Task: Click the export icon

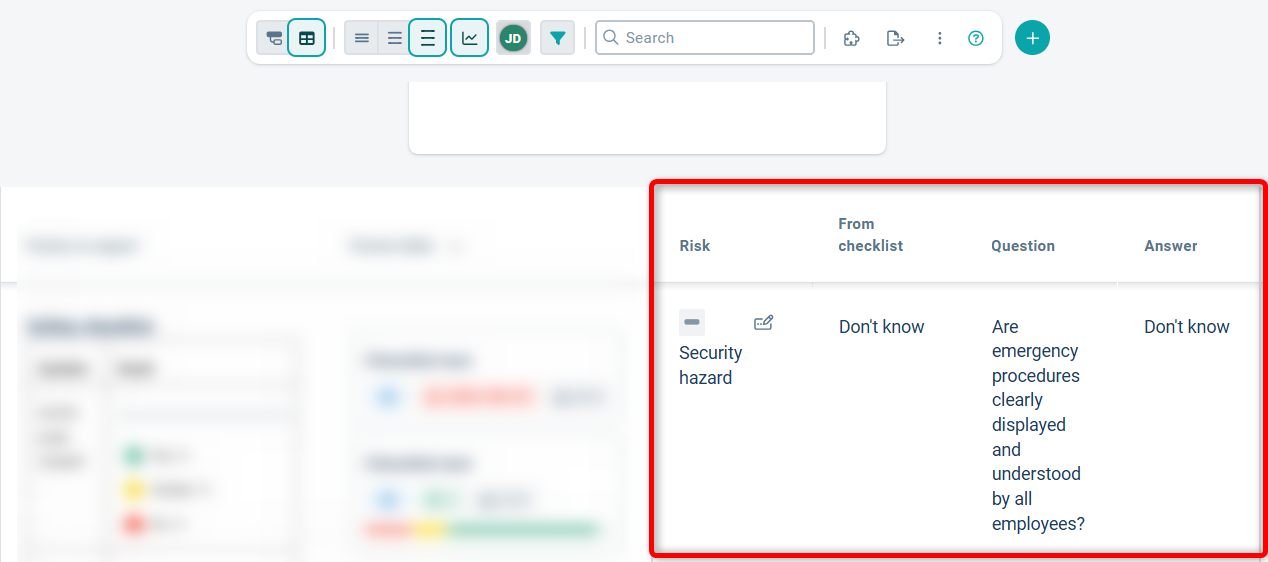Action: 895,38
